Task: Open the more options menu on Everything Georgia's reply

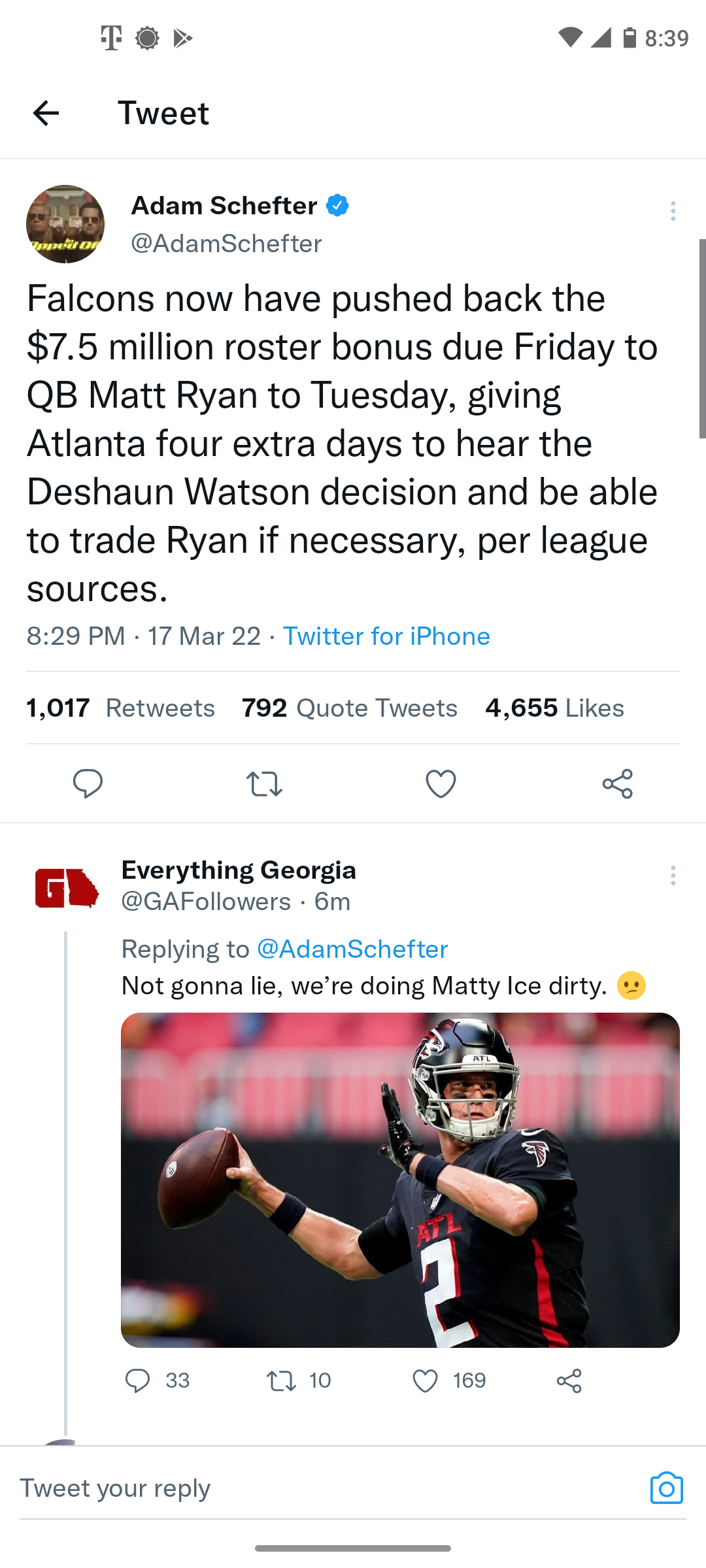Action: [673, 875]
